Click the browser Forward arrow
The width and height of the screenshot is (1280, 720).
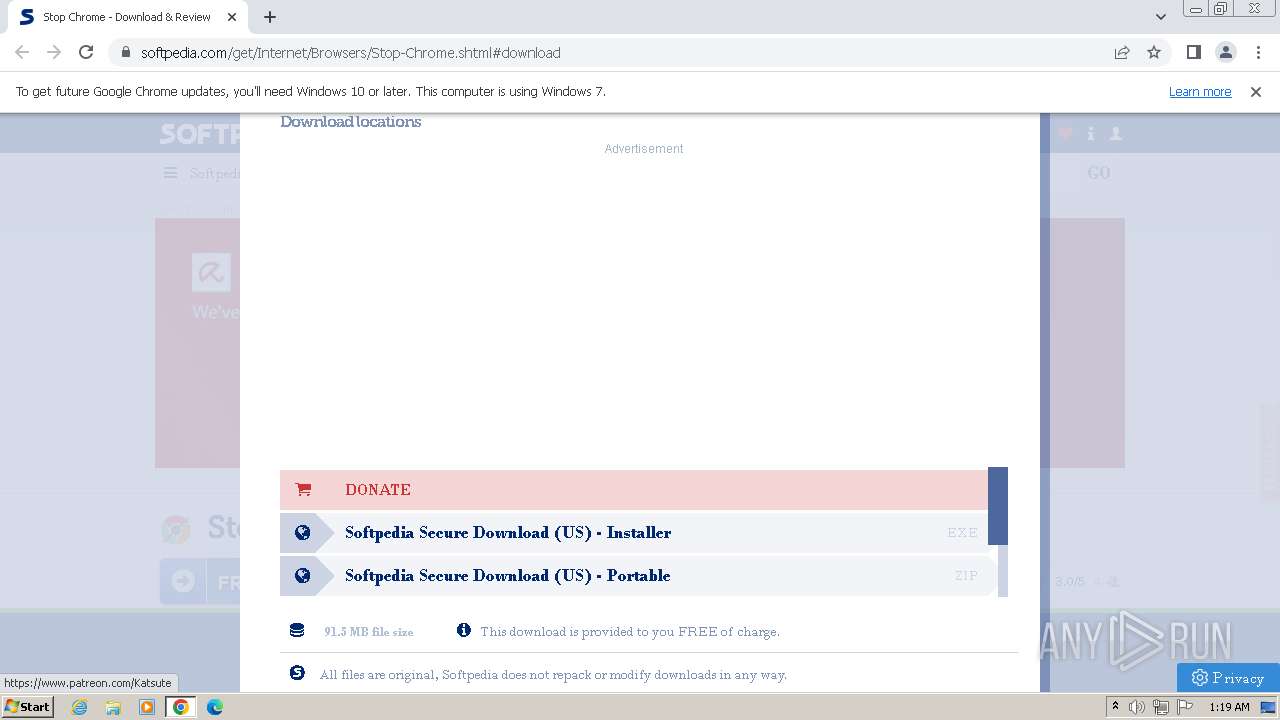tap(54, 52)
